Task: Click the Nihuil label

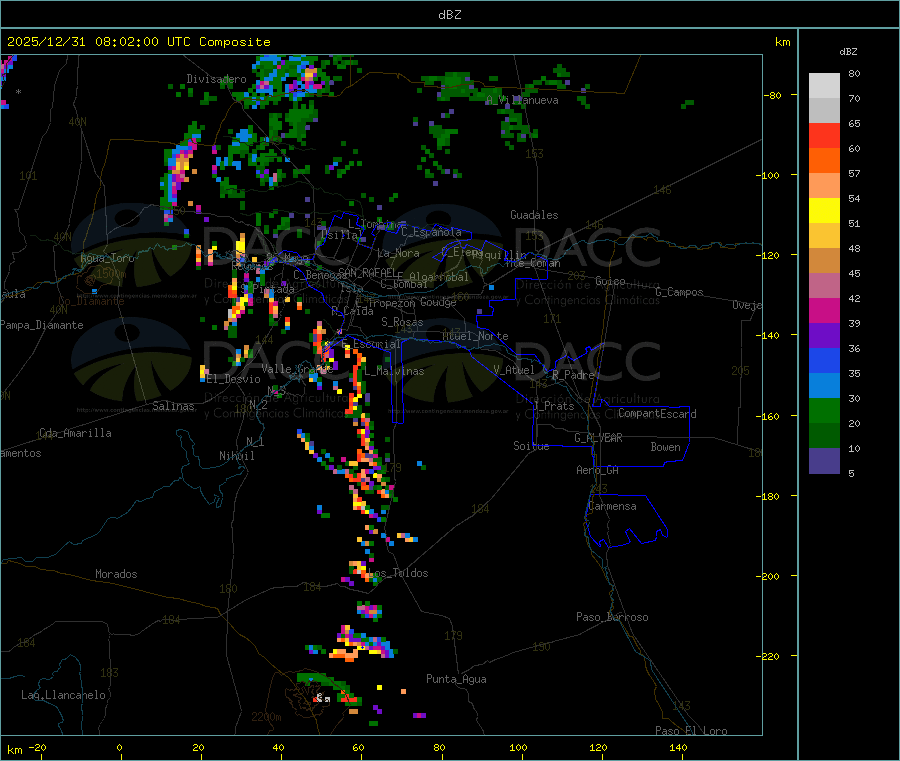Action: coord(236,456)
